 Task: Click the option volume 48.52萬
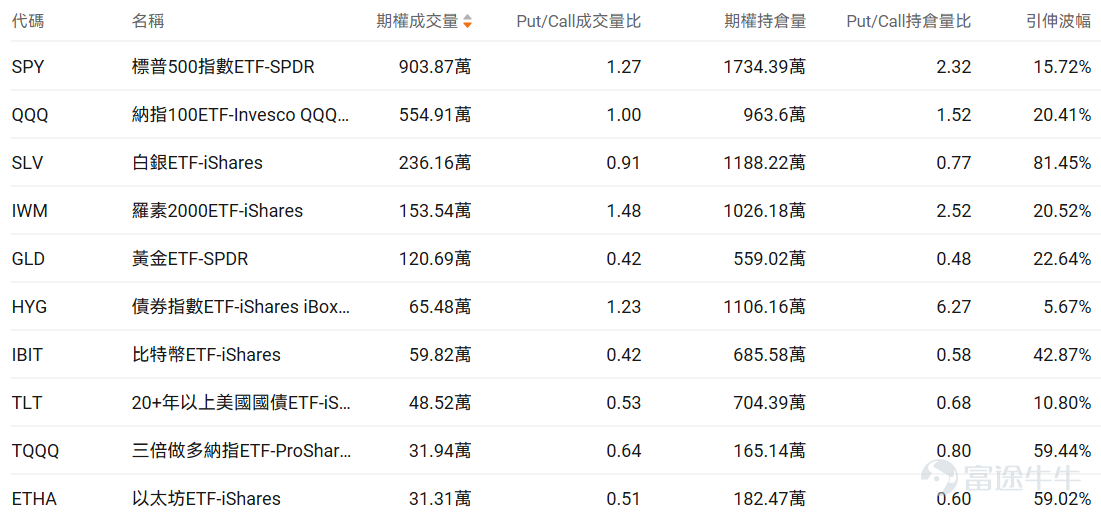(440, 403)
